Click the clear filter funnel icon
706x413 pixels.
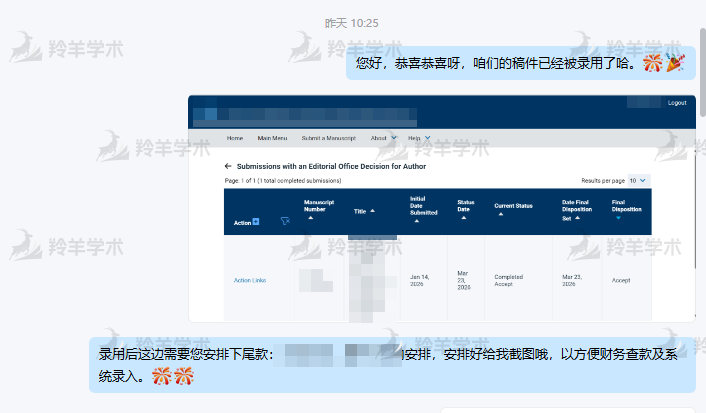coord(286,222)
